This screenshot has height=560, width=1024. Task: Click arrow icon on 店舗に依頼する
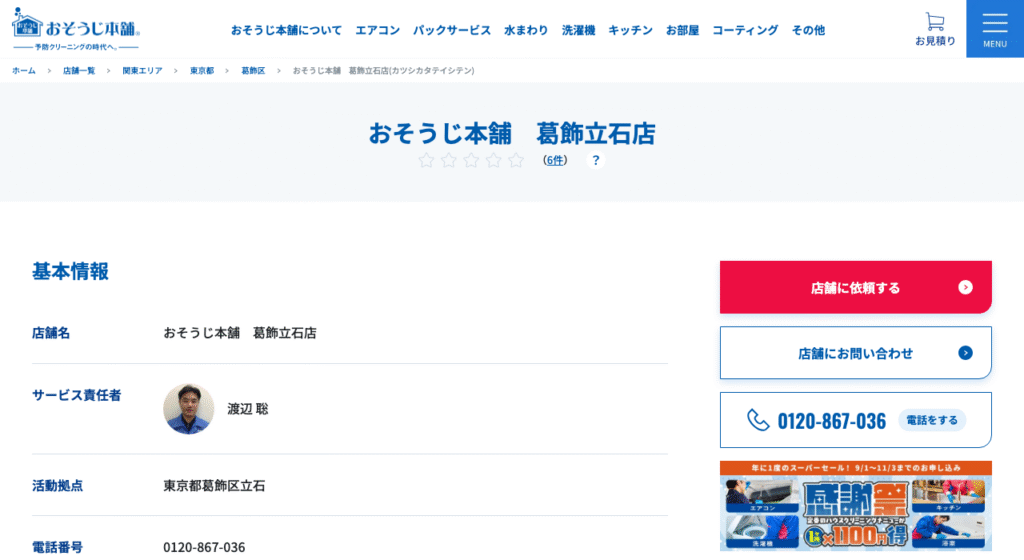965,287
